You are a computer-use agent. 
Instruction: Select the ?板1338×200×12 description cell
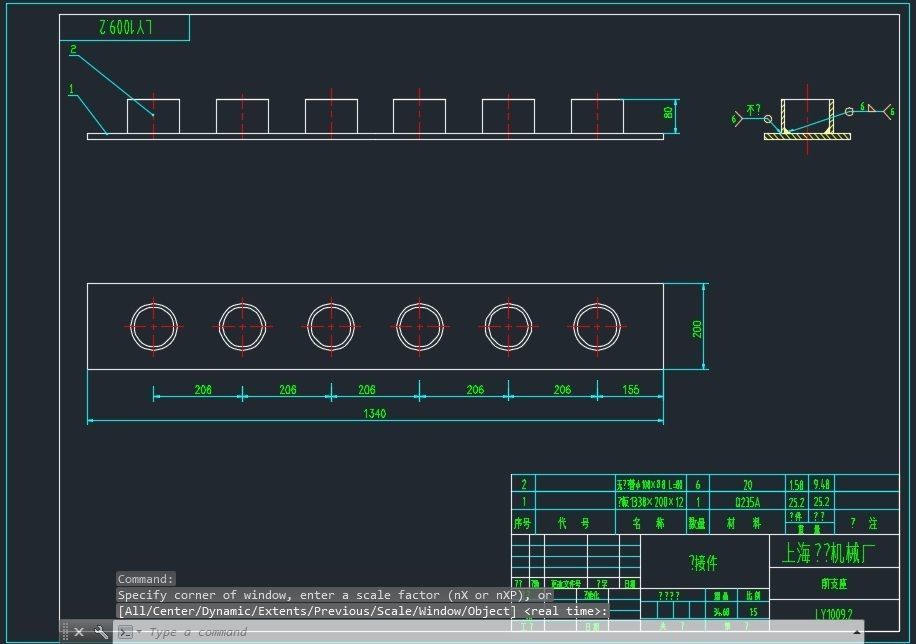pos(650,502)
